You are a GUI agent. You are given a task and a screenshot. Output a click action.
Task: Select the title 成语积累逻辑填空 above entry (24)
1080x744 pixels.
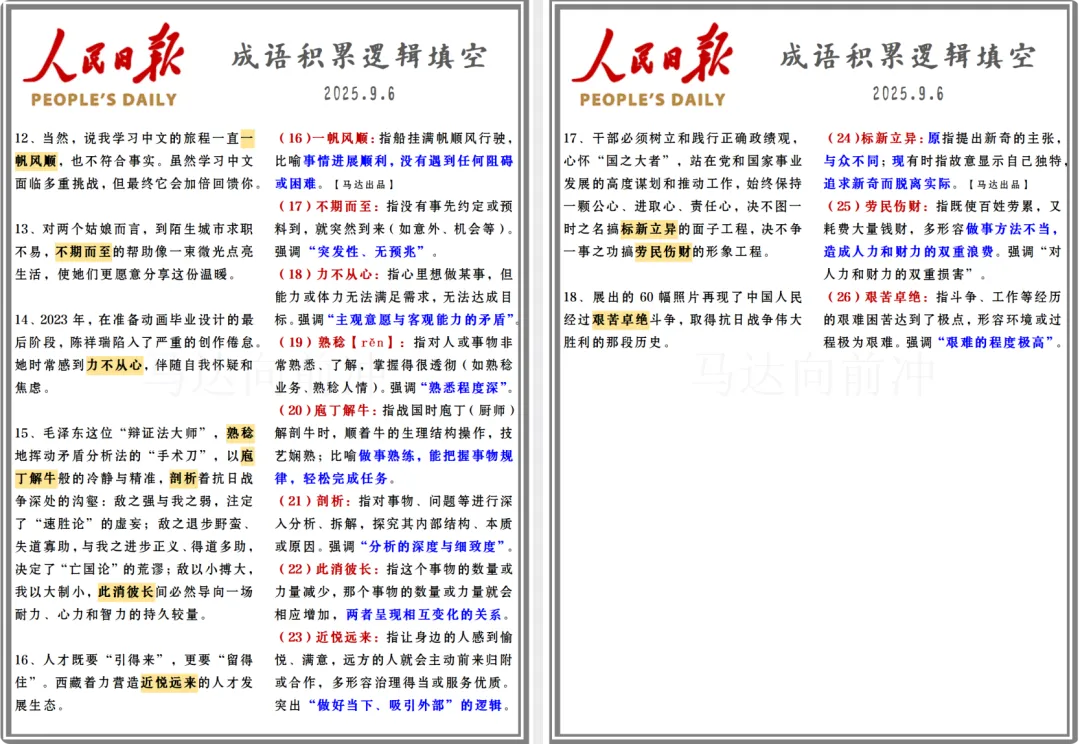point(908,56)
